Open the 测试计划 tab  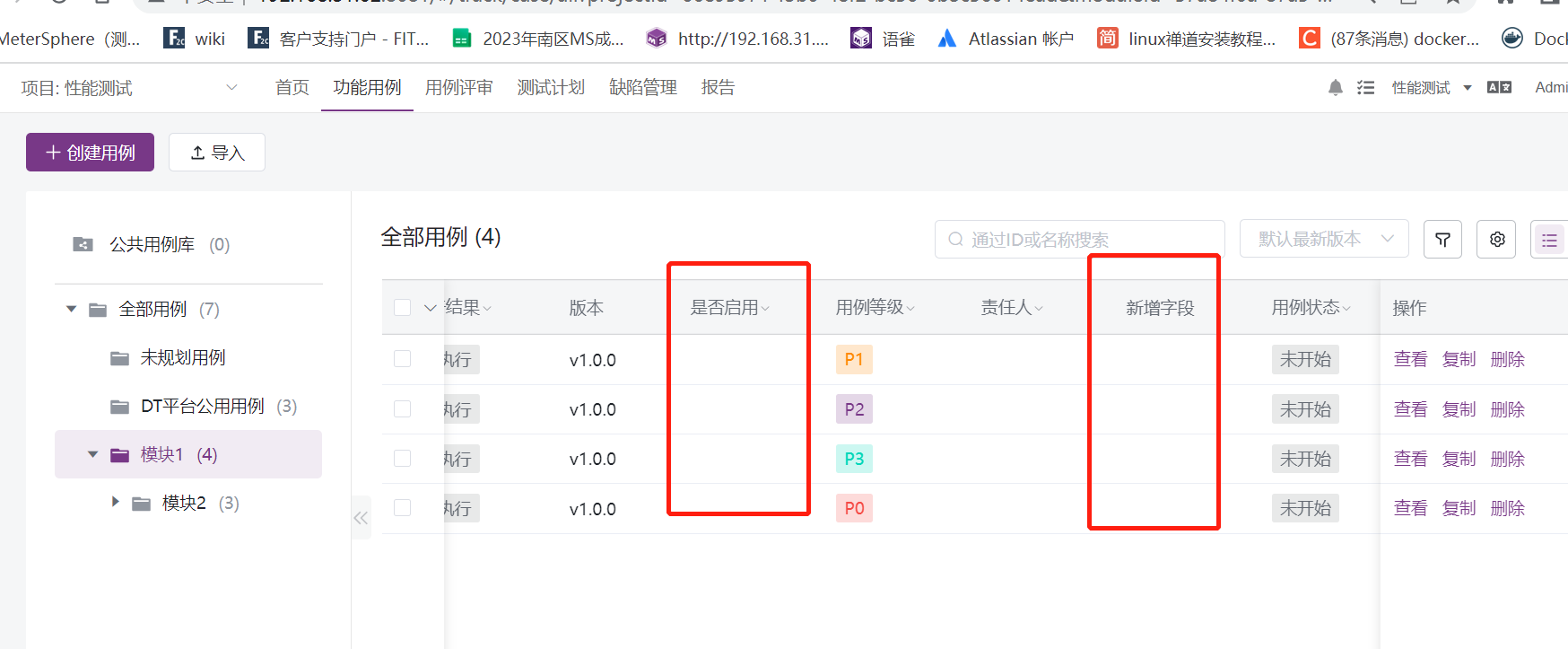coord(551,87)
